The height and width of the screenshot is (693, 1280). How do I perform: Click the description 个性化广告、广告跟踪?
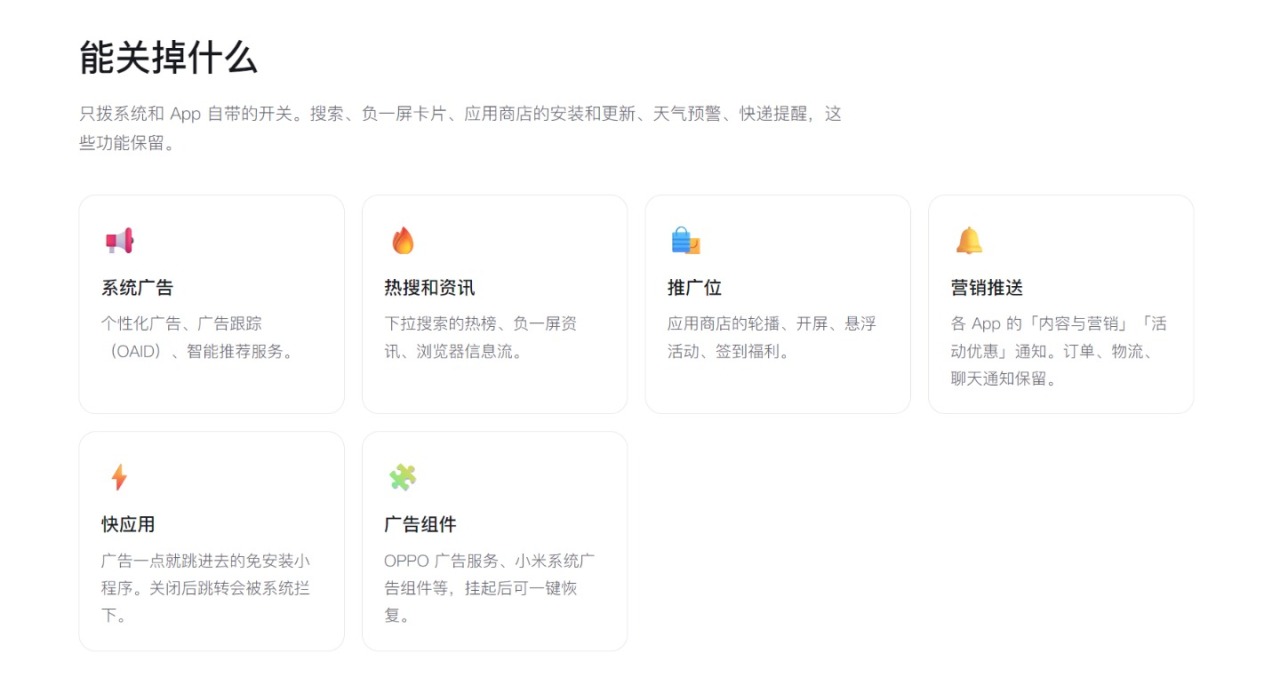point(200,338)
